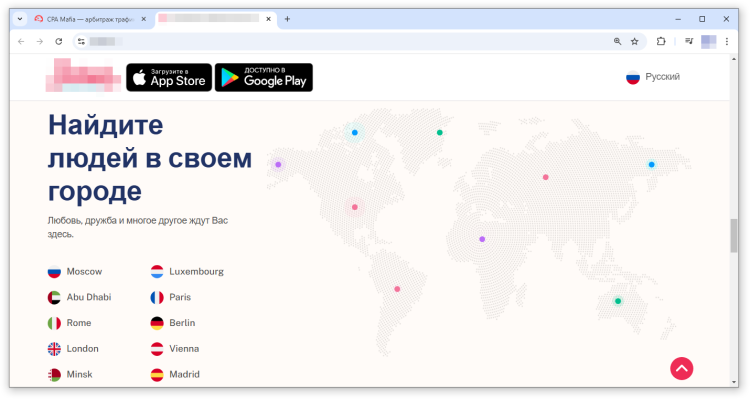The image size is (750, 399).
Task: Select the London city link
Action: click(83, 349)
